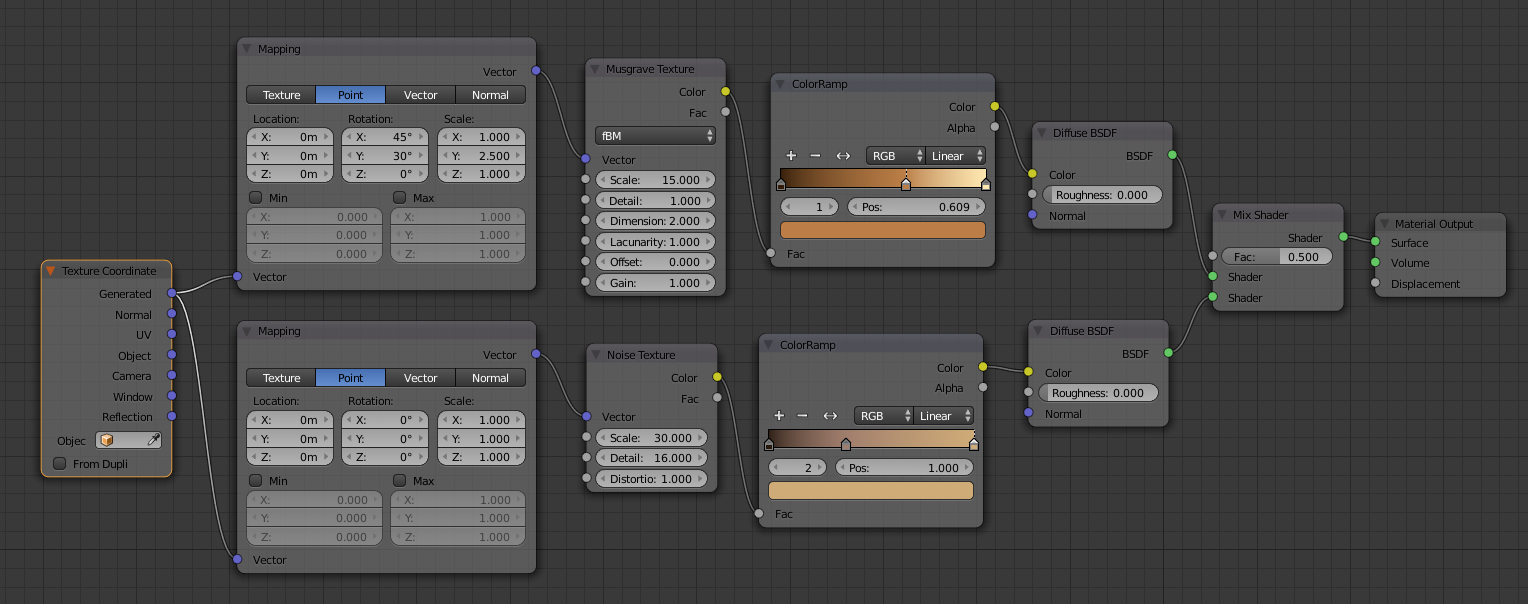Flip the color ramp fed by Musgrave Texture
Image resolution: width=1528 pixels, height=604 pixels.
coord(843,156)
